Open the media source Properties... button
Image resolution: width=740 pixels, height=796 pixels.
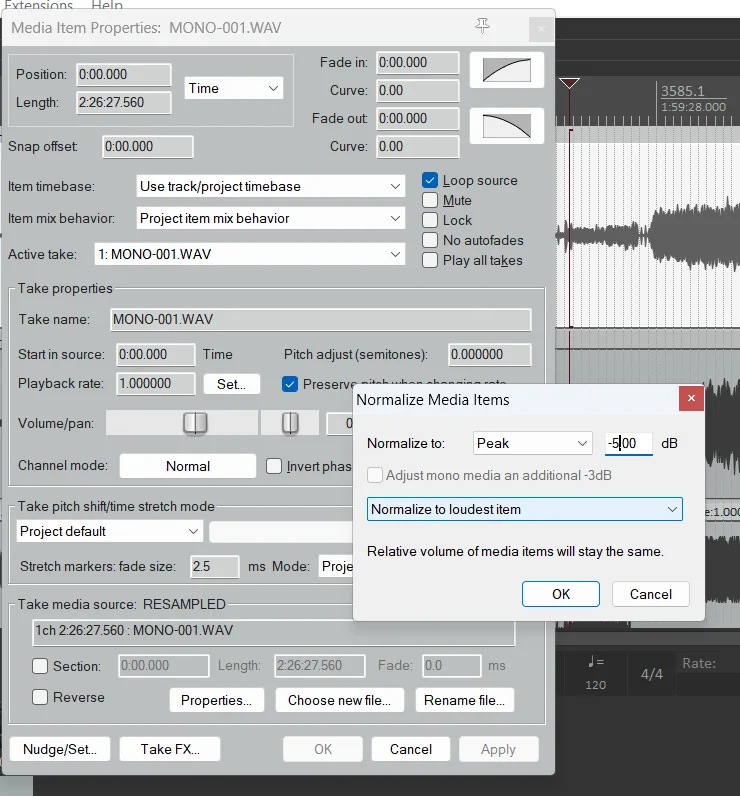tap(217, 700)
